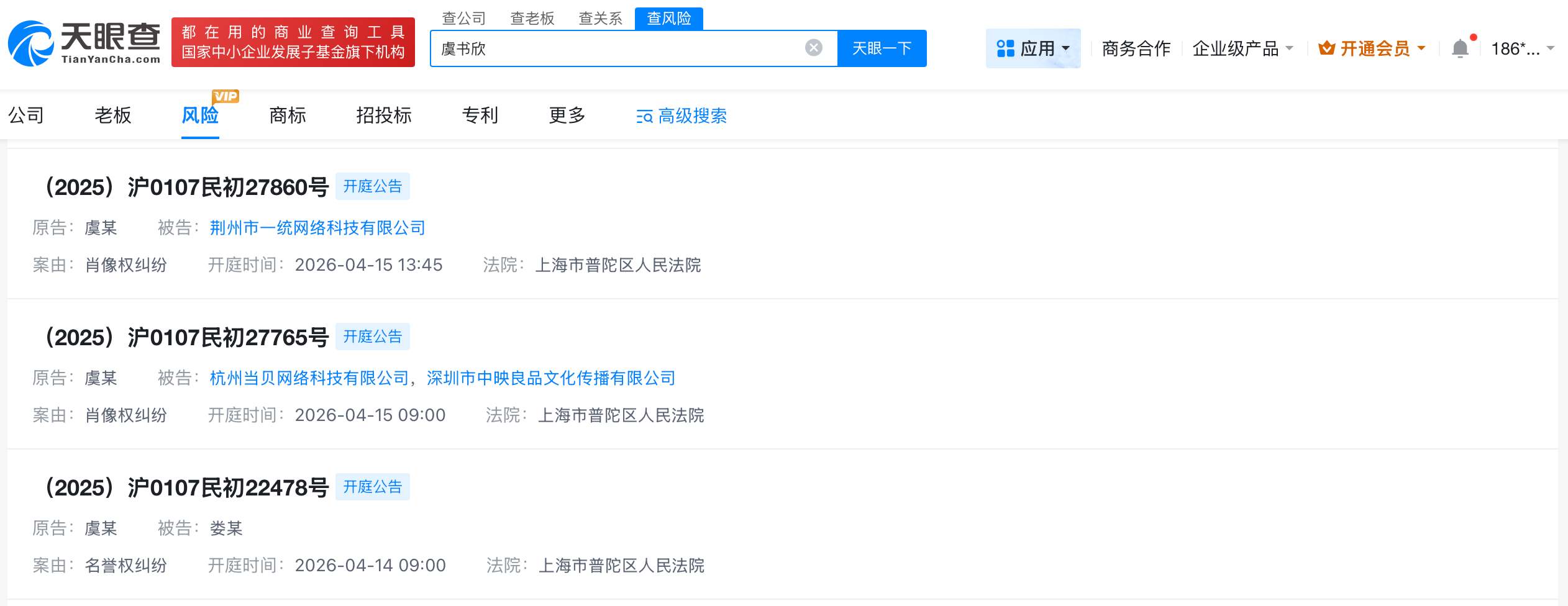Click the 天眼一下 search button
1568x606 pixels.
pos(882,47)
